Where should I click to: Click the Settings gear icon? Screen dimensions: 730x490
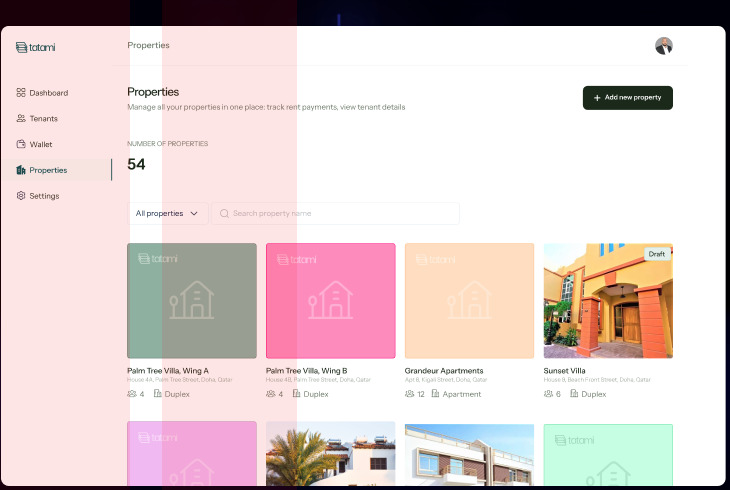tap(20, 195)
